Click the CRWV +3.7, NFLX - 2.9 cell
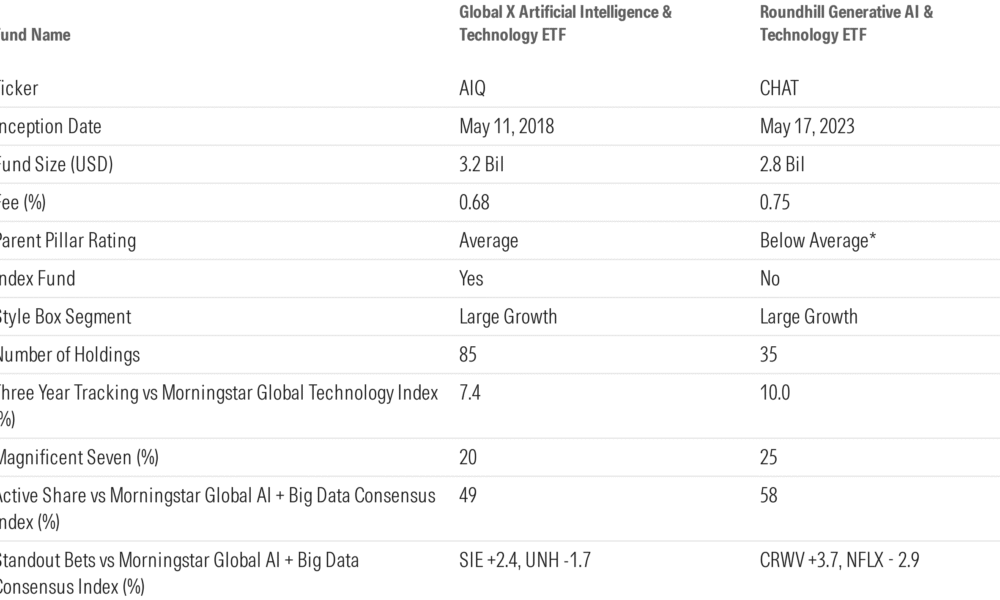Viewport: 1000px width, 600px height. pos(839,560)
